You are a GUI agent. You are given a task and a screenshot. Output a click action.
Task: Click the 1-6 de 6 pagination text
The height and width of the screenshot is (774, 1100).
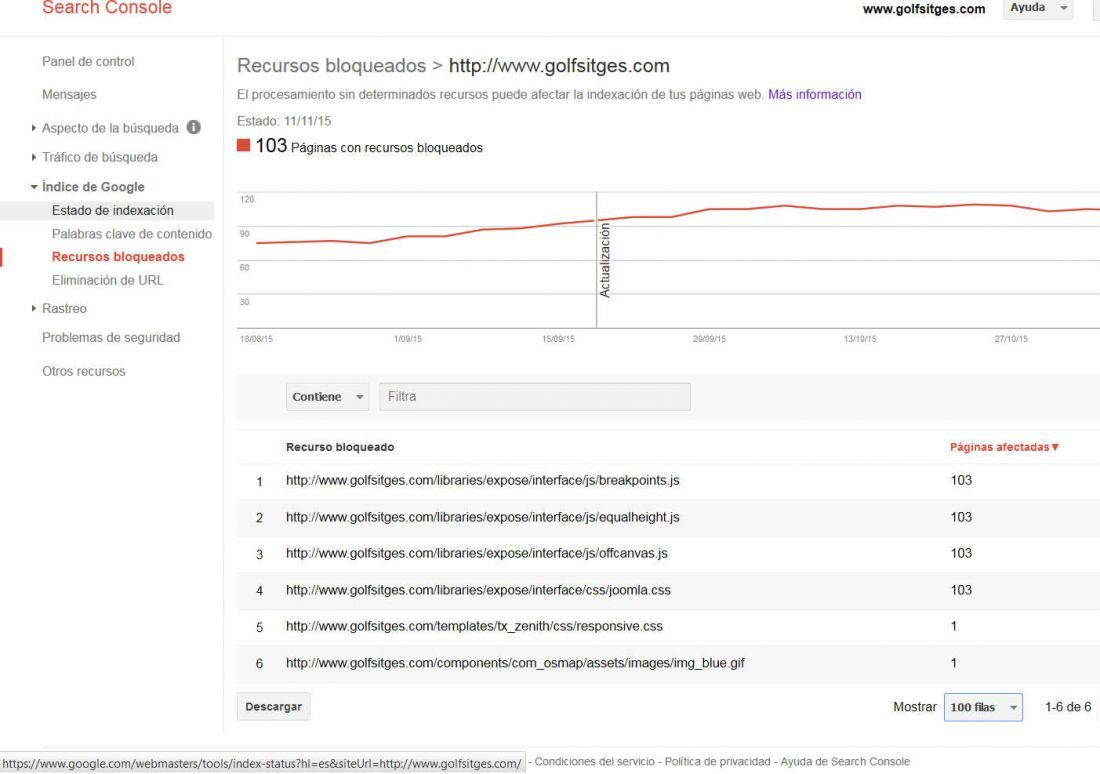(x=1068, y=707)
